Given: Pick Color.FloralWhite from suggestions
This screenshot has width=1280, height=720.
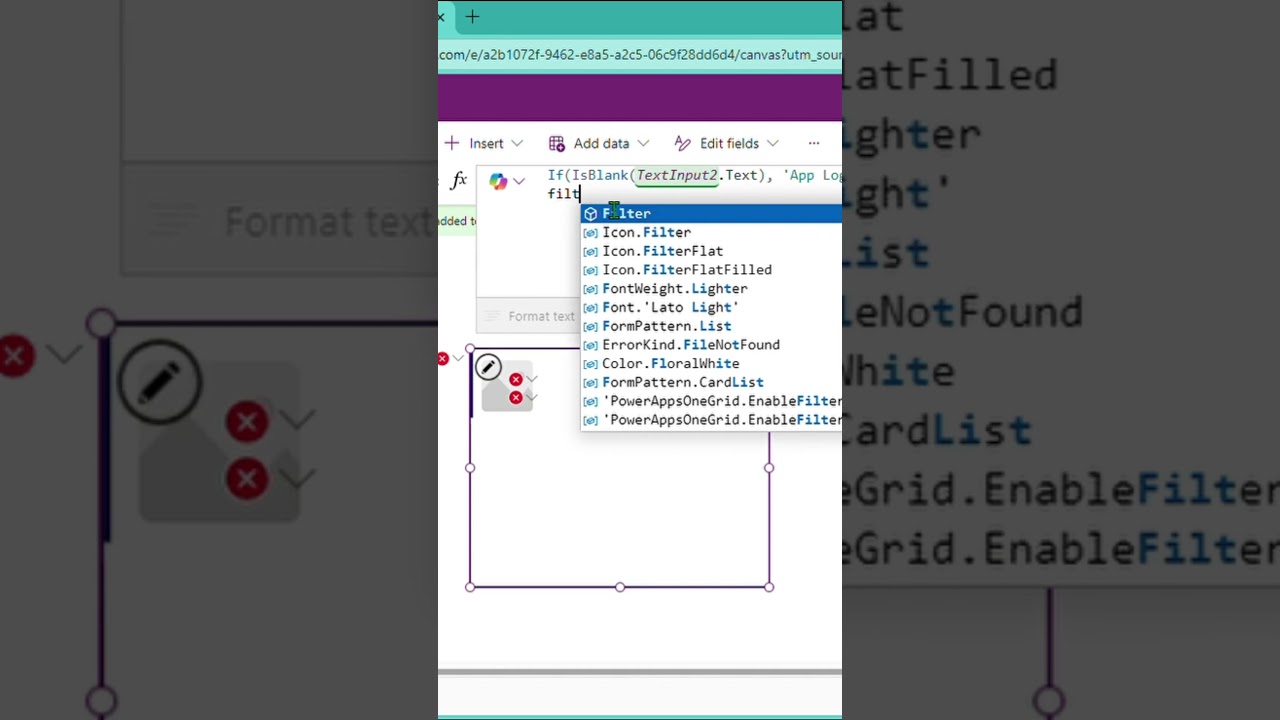Looking at the screenshot, I should click(x=711, y=363).
